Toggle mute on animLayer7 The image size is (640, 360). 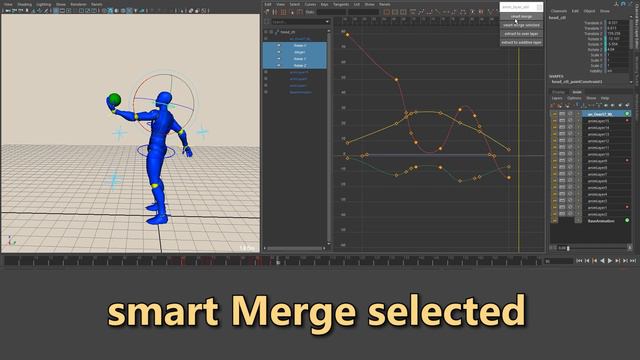pyautogui.click(x=570, y=174)
